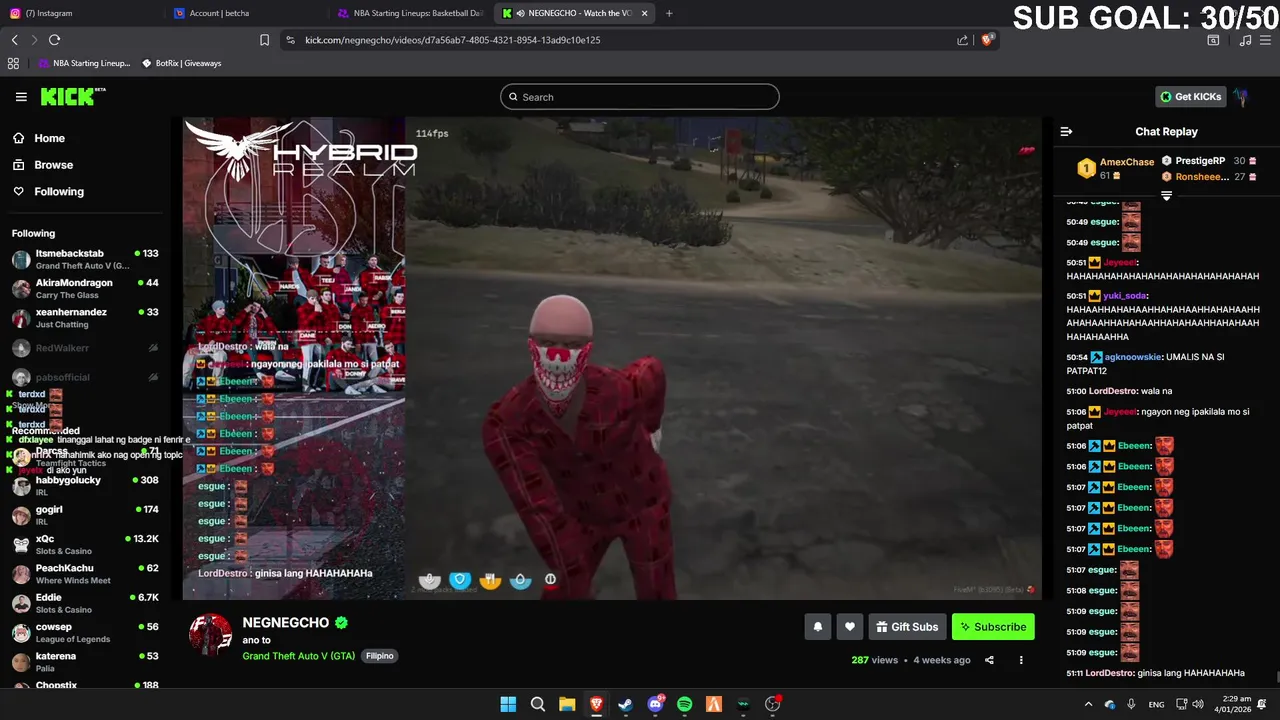This screenshot has height=720, width=1280.
Task: Go back in browser history
Action: tap(14, 40)
